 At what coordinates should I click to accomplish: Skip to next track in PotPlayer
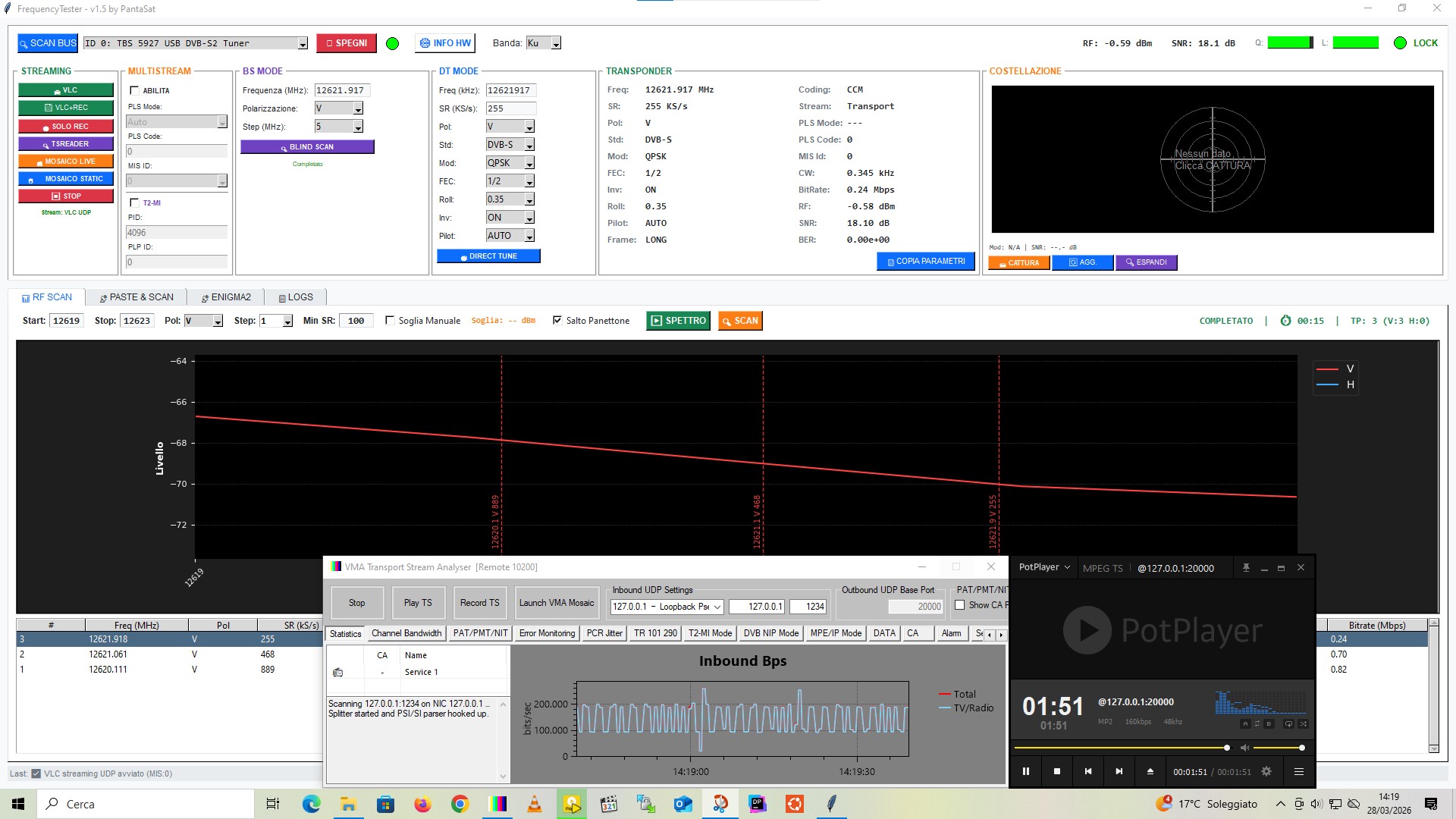coord(1119,771)
